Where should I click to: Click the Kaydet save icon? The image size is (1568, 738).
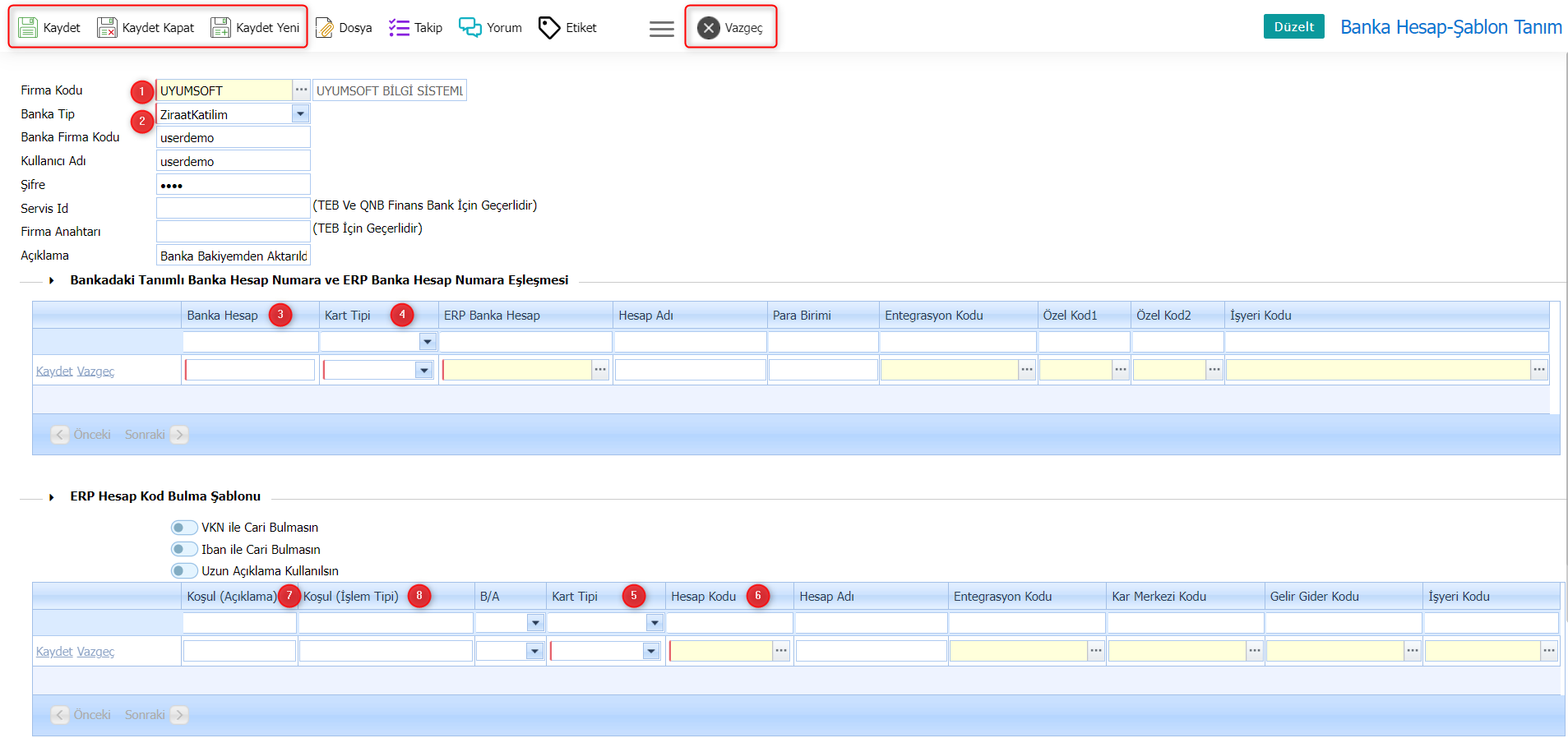tap(28, 27)
